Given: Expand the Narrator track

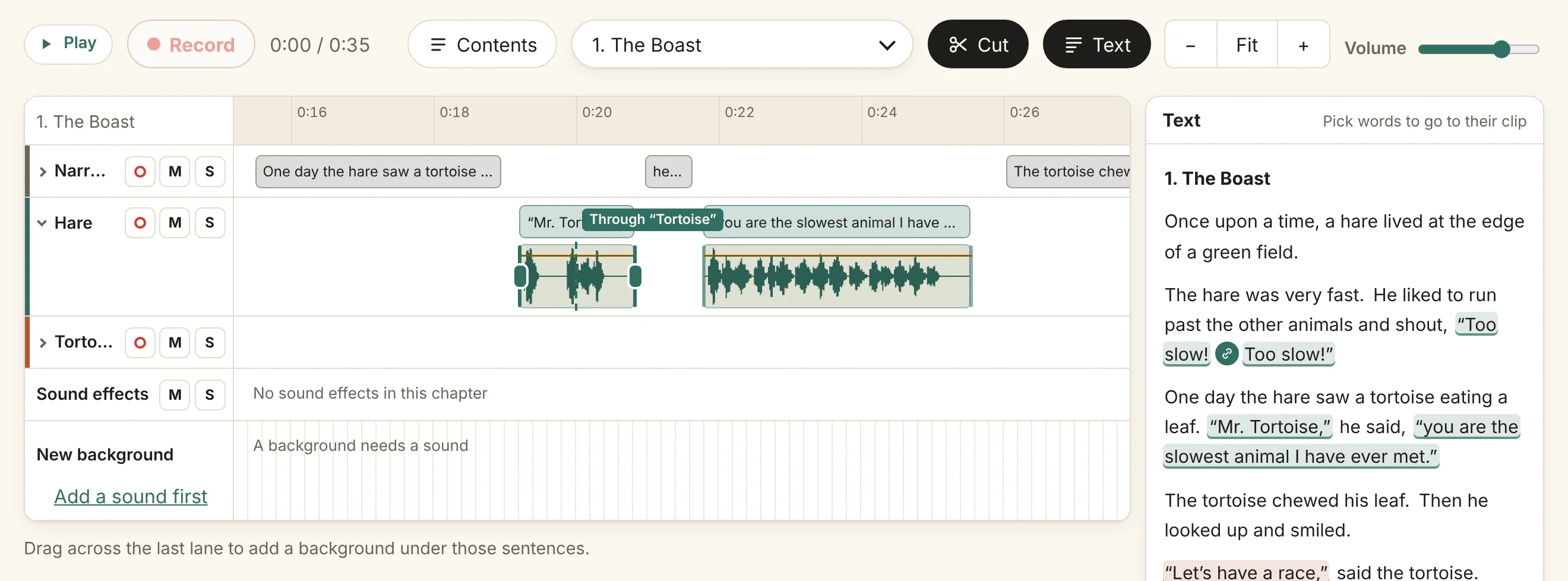Looking at the screenshot, I should 43,172.
